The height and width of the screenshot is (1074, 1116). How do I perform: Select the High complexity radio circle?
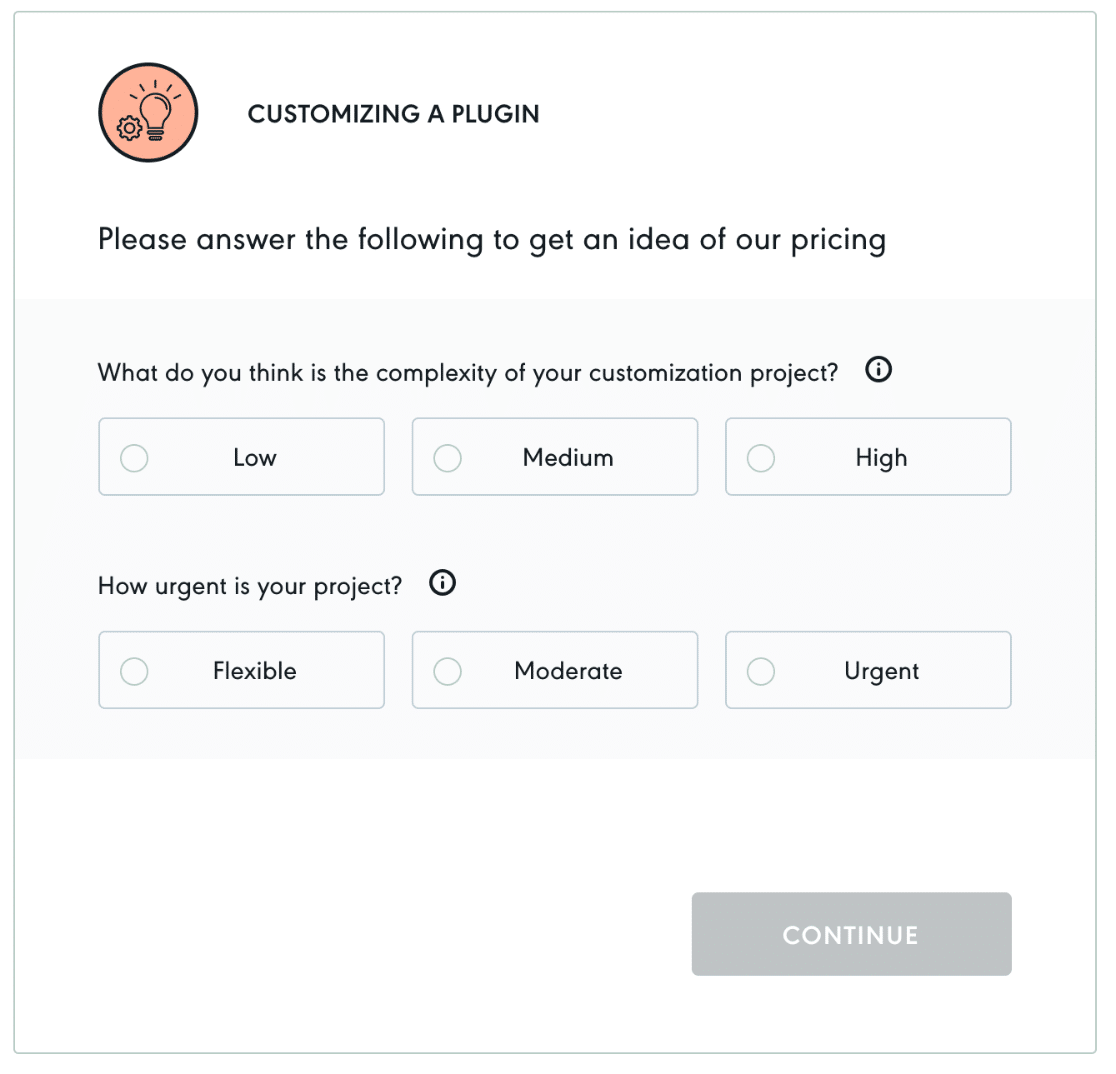pyautogui.click(x=761, y=458)
